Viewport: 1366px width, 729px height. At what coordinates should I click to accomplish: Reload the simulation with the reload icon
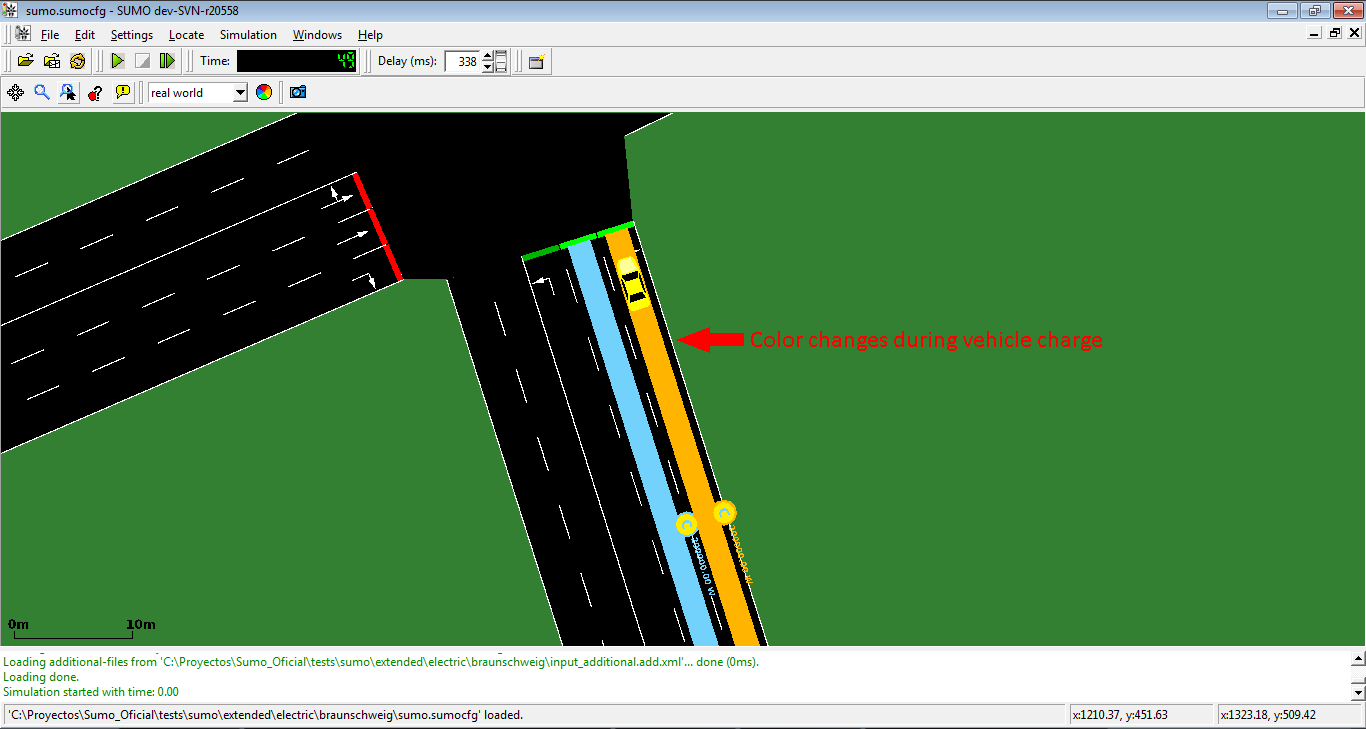tap(78, 61)
